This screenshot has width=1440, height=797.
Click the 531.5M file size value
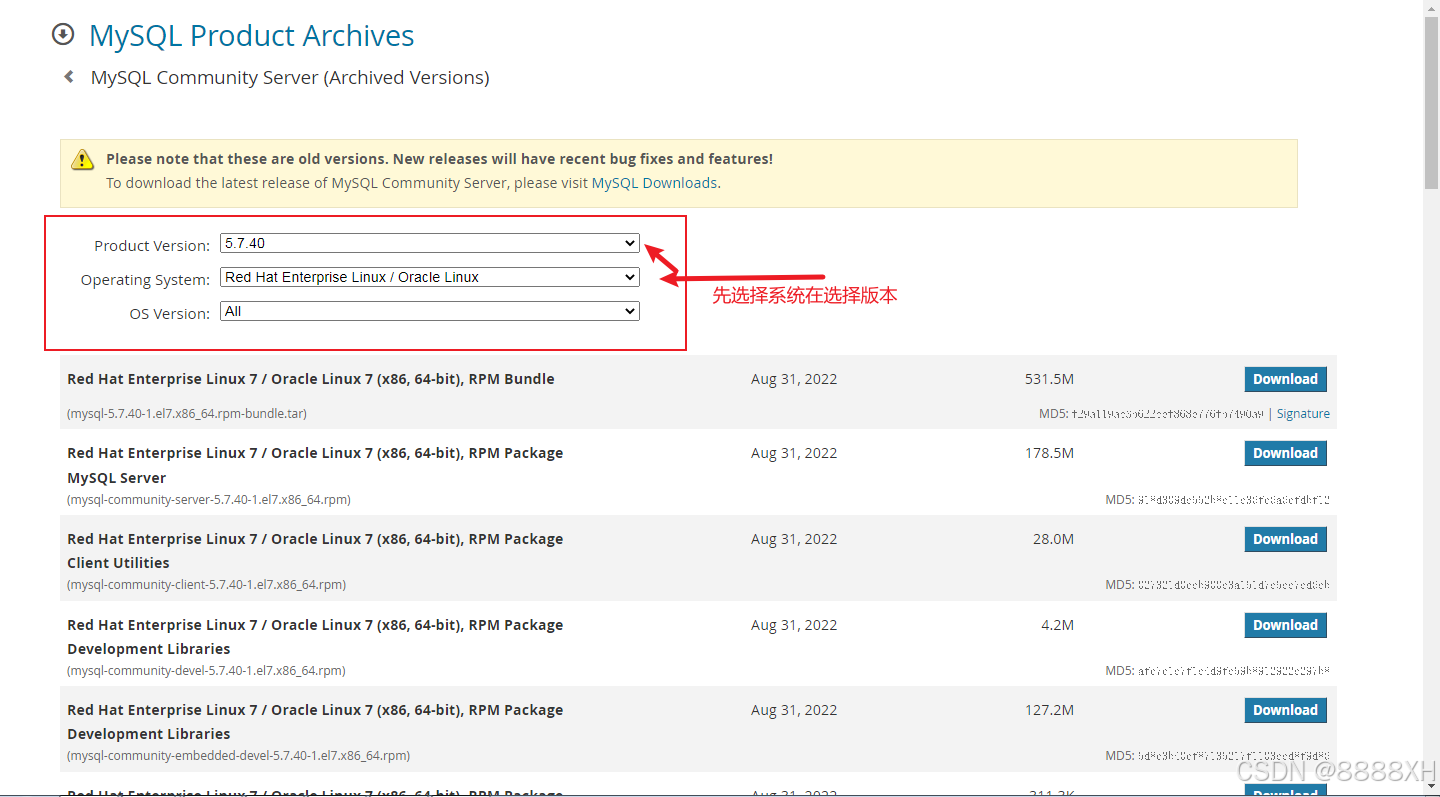(x=1049, y=379)
